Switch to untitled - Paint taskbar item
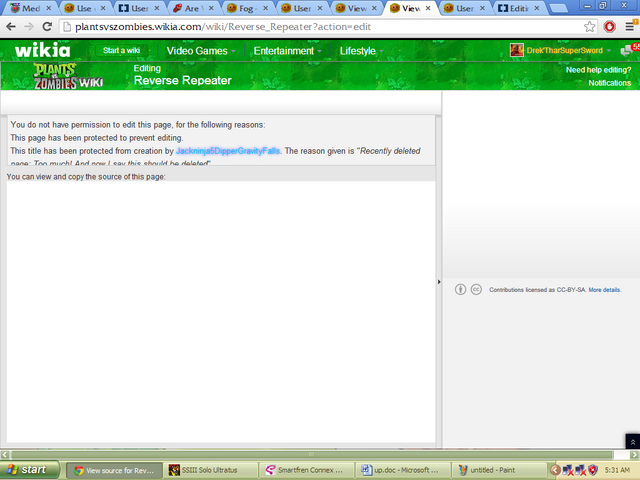The image size is (640, 480). pos(500,470)
